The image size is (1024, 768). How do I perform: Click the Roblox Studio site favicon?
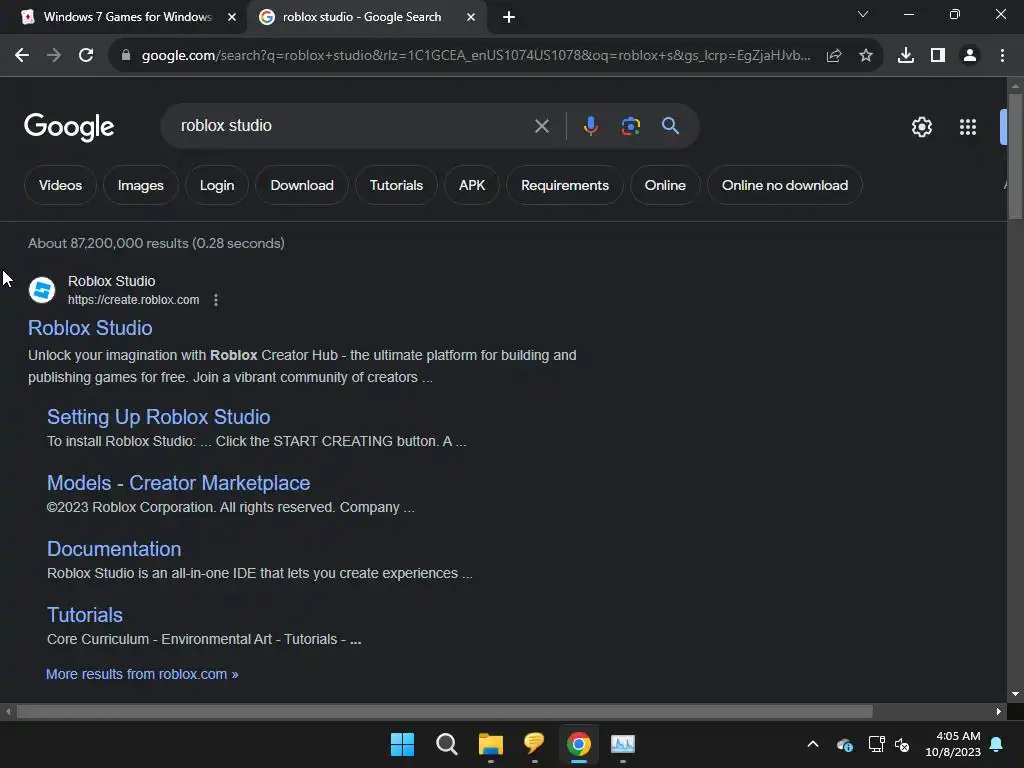click(42, 290)
